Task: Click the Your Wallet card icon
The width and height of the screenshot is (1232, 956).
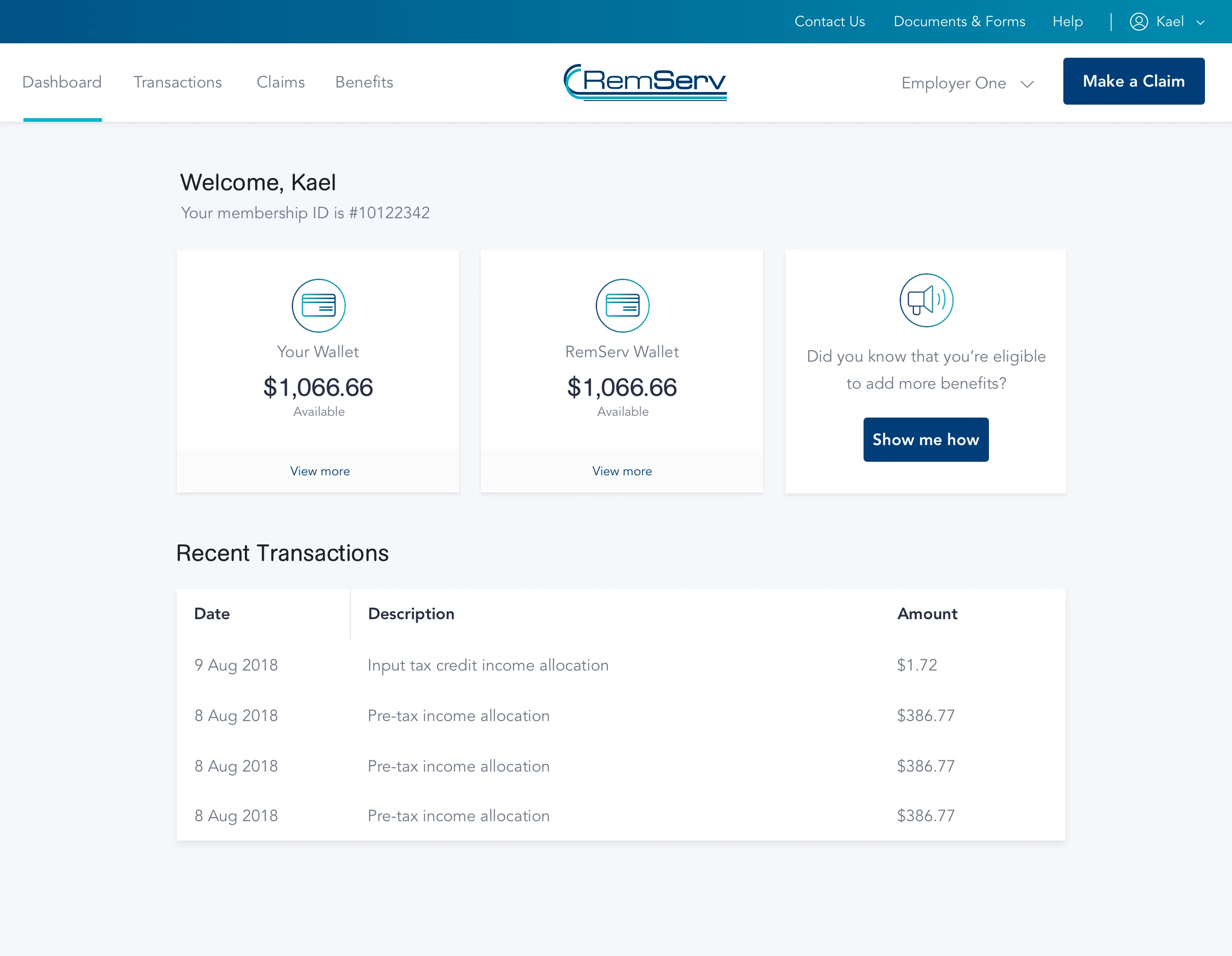Action: tap(318, 305)
